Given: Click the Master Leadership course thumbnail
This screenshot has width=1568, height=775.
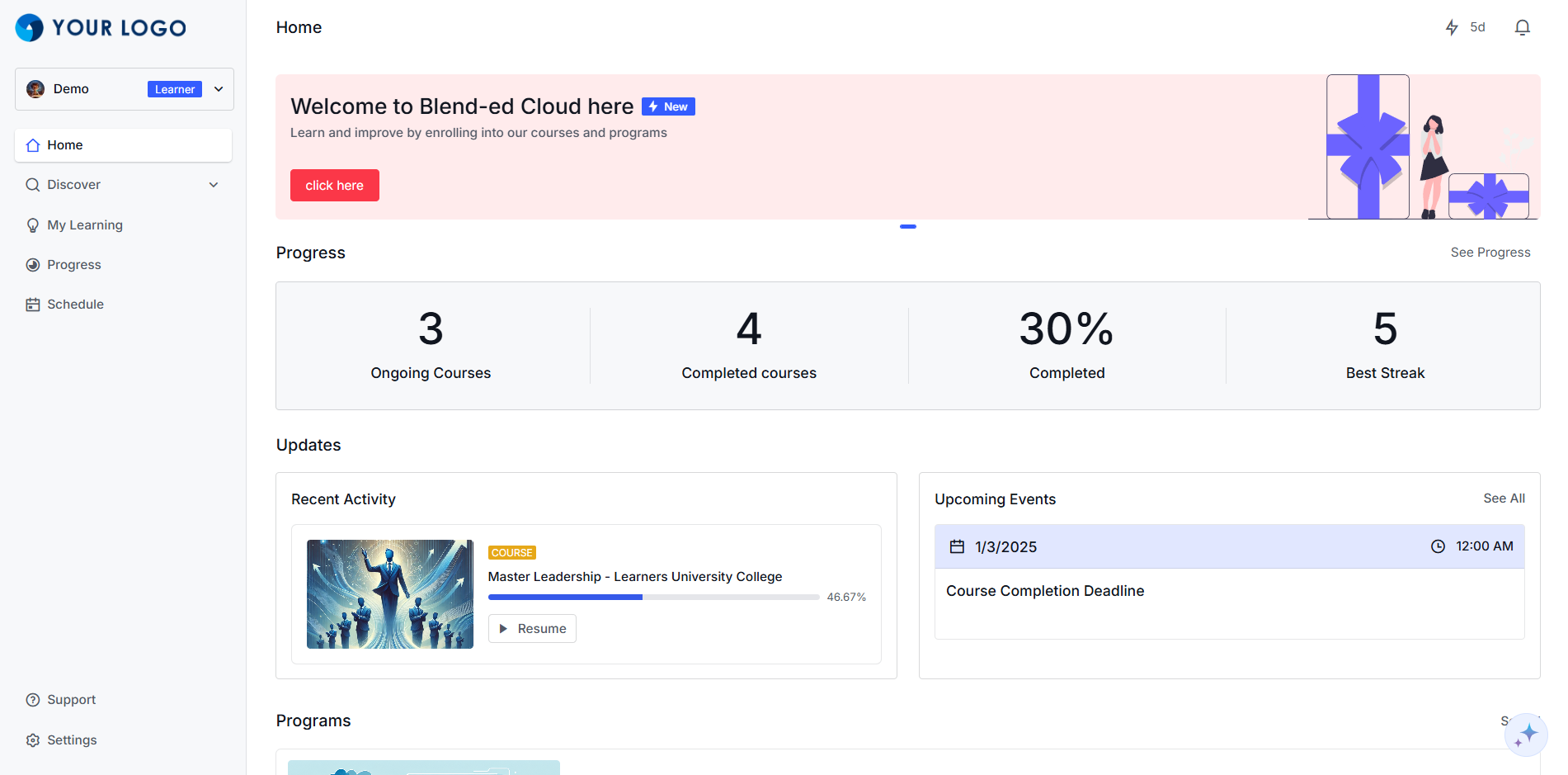Looking at the screenshot, I should click(389, 593).
